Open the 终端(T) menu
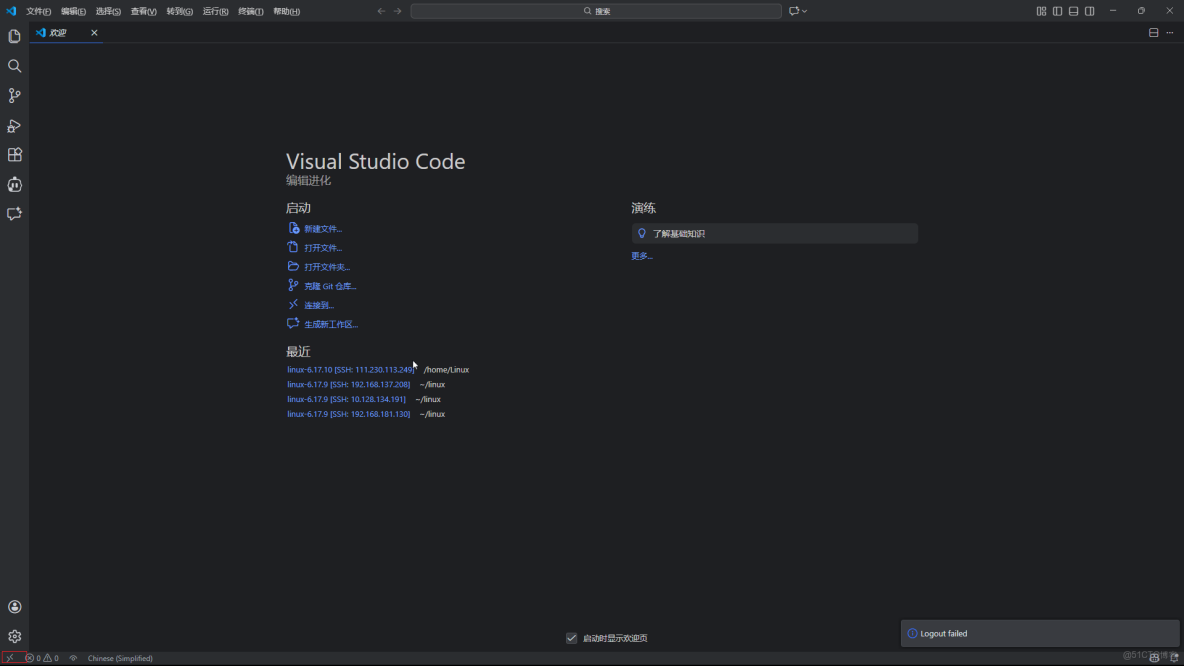This screenshot has height=666, width=1184. [250, 11]
